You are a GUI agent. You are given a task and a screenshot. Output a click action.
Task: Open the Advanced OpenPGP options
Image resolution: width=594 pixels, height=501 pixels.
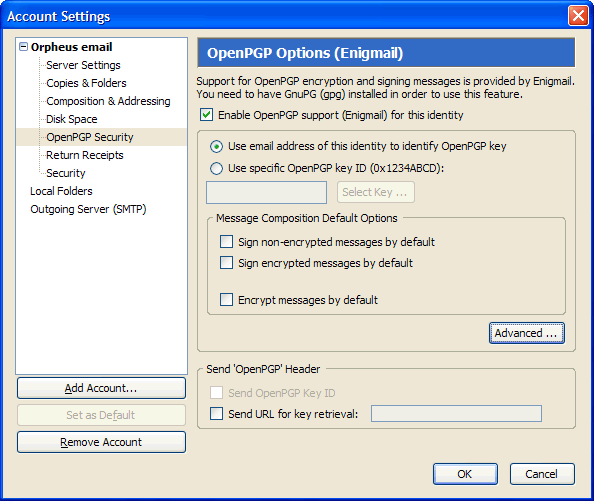point(527,333)
